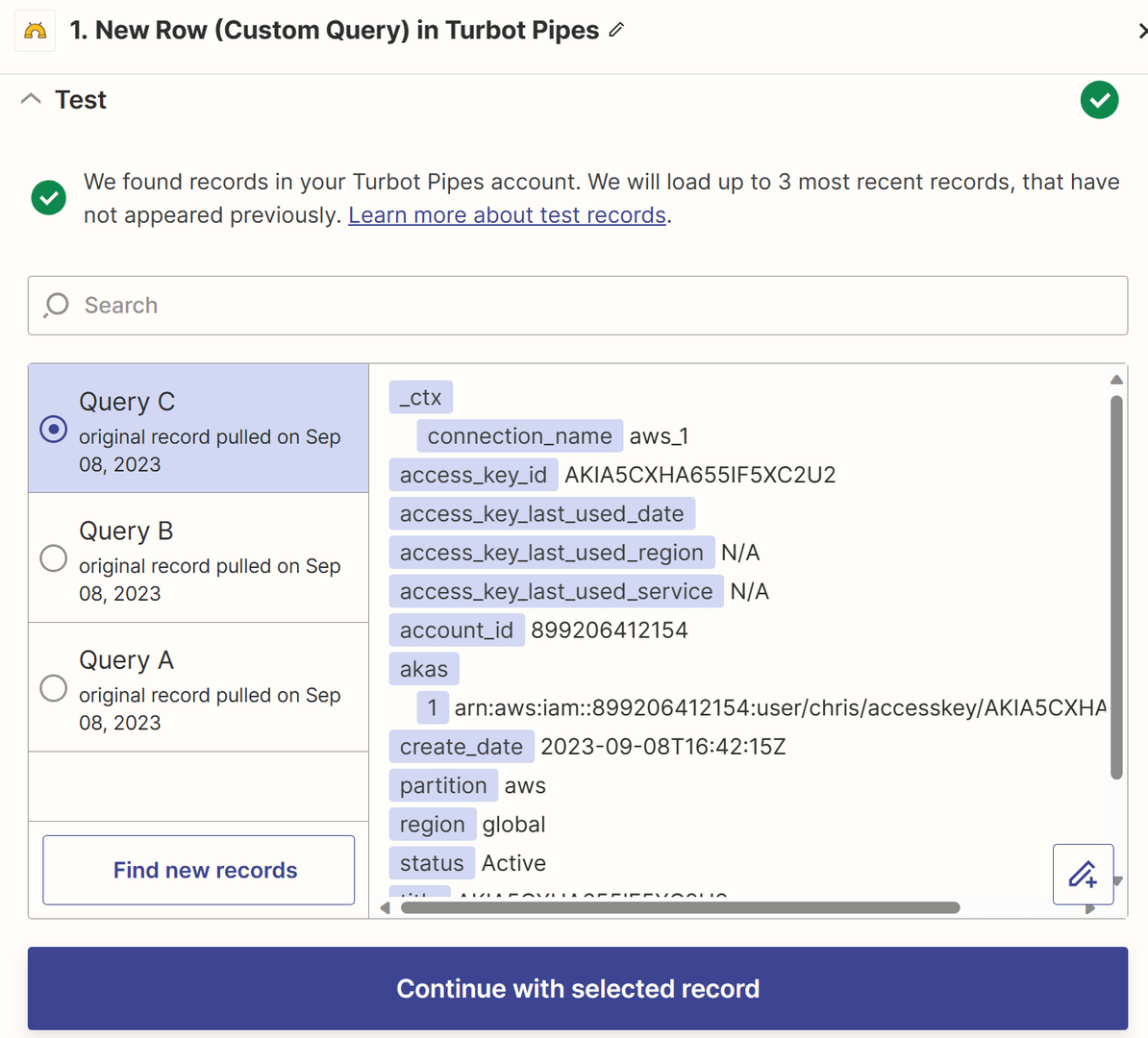
Task: Click the green Test success checkmark icon
Action: (1099, 100)
